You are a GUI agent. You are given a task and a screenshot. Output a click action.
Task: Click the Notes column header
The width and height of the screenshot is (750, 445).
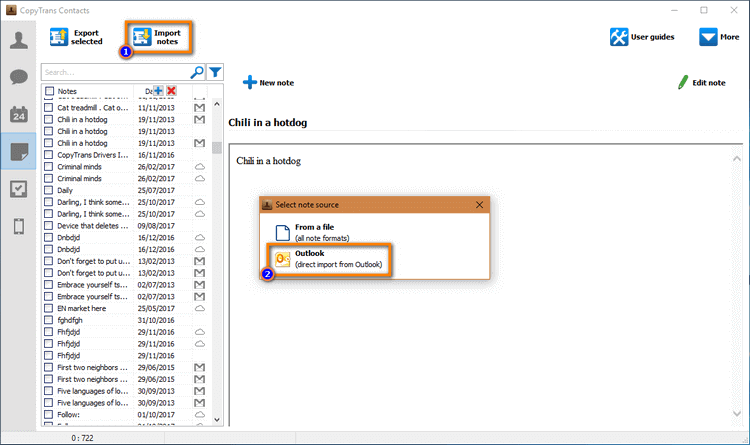[67, 91]
